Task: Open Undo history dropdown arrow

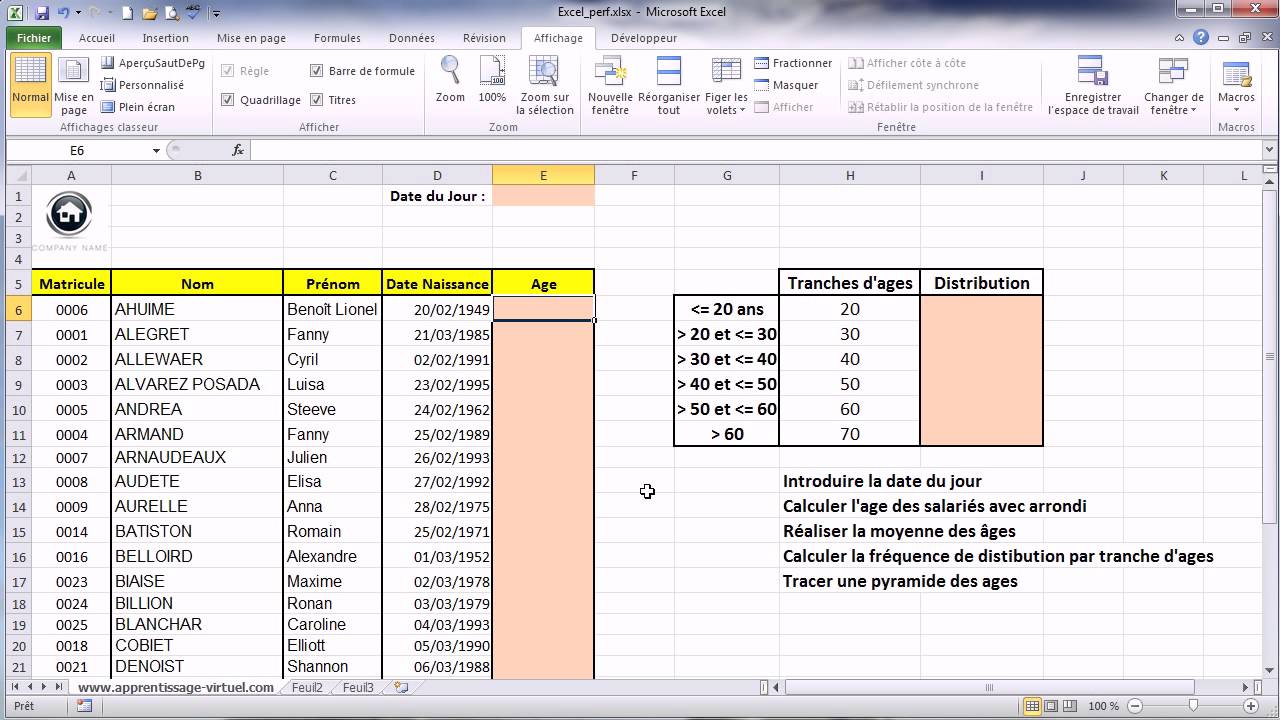Action: [x=79, y=13]
